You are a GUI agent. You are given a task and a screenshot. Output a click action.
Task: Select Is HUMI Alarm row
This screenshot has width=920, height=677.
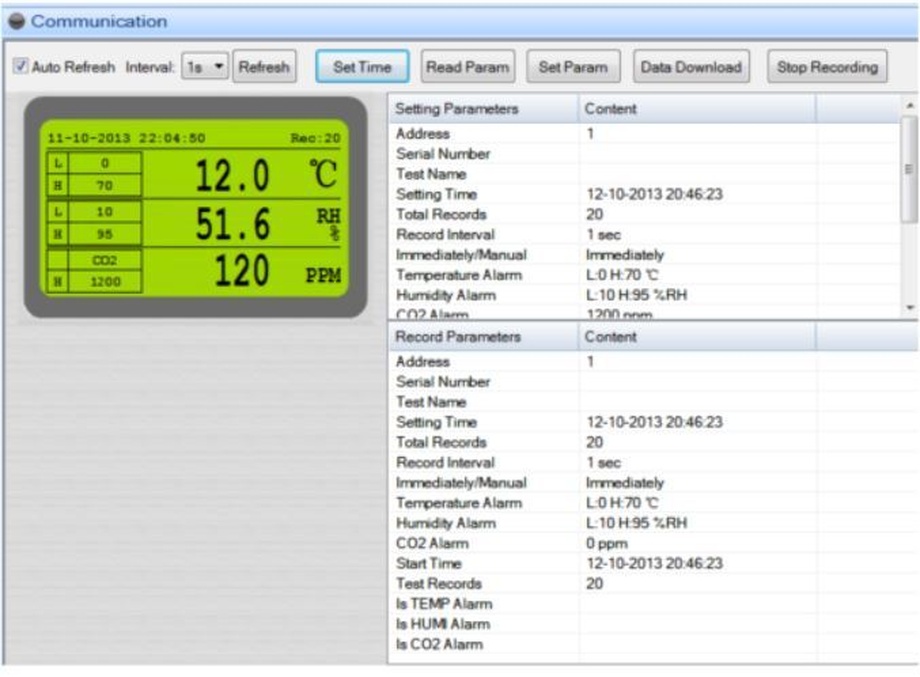point(653,624)
